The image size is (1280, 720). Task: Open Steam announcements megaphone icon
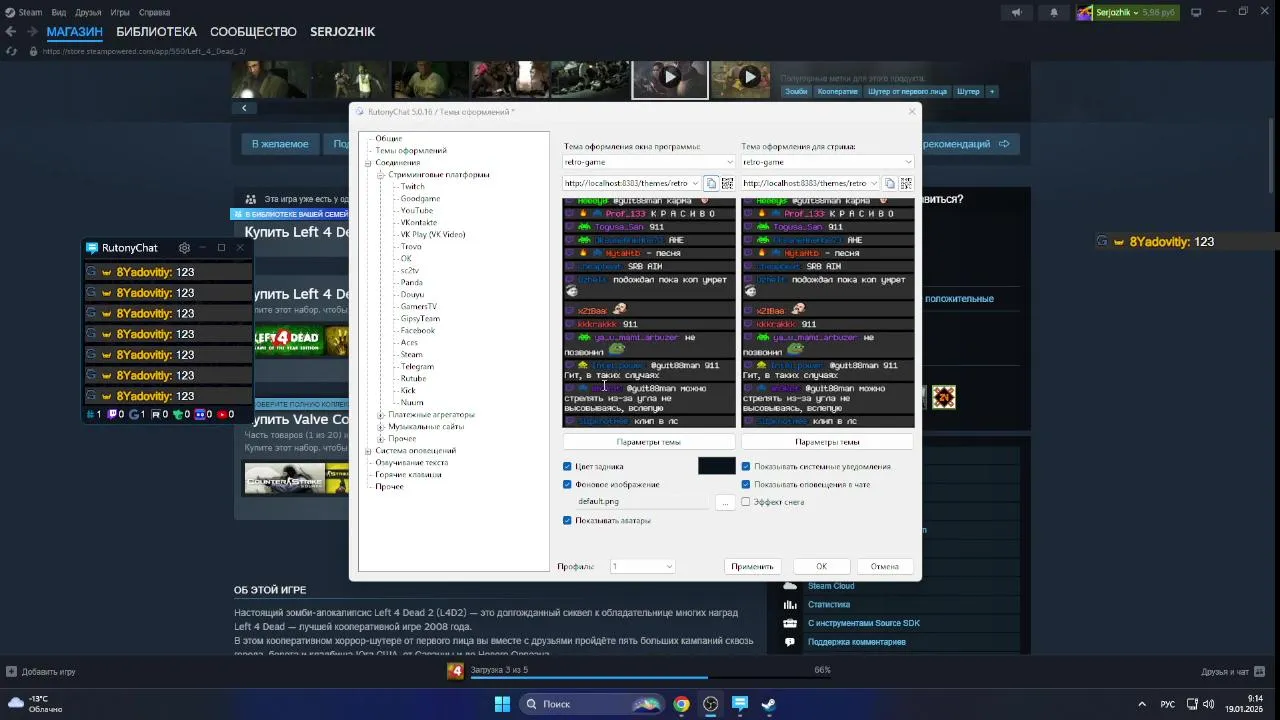[1016, 13]
